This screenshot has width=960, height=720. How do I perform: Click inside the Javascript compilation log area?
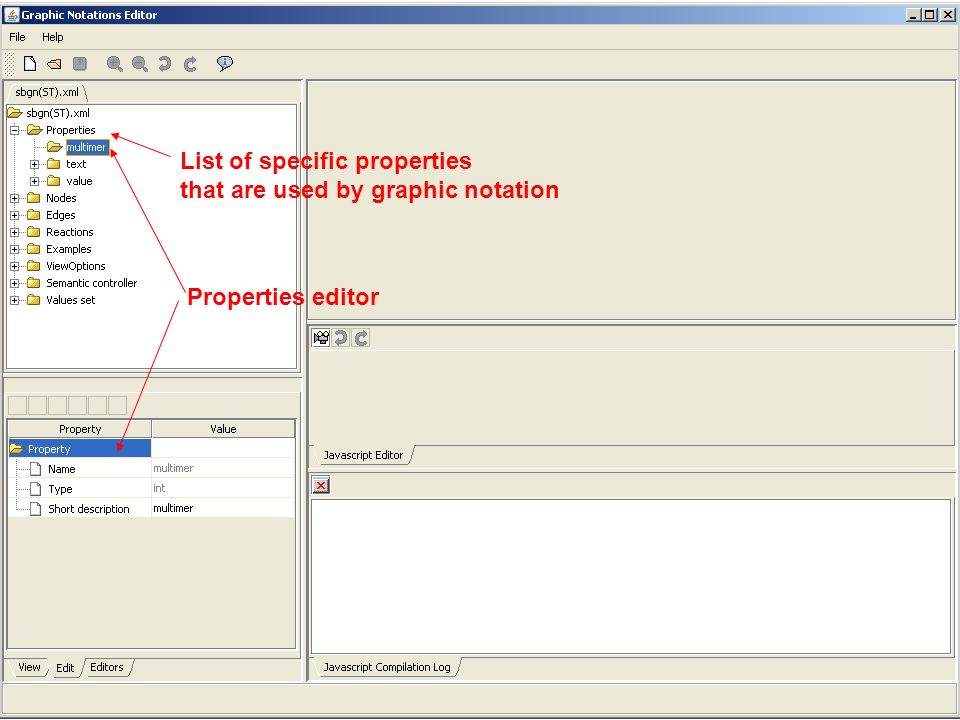(x=631, y=576)
